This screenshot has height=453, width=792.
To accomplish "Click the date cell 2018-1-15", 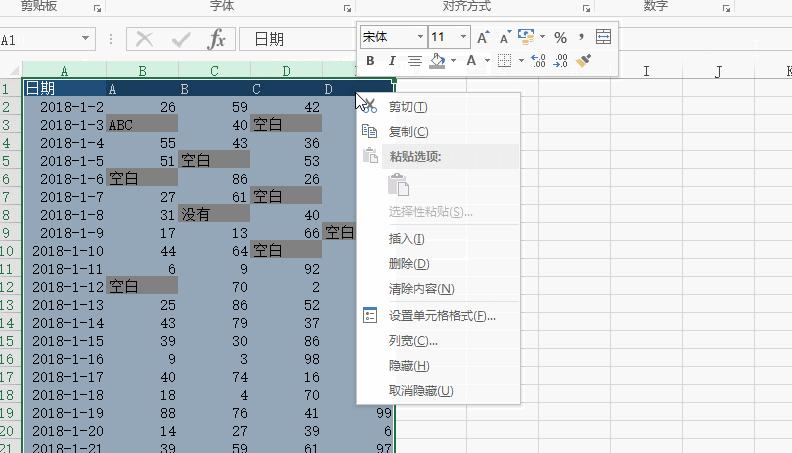I will (x=65, y=341).
